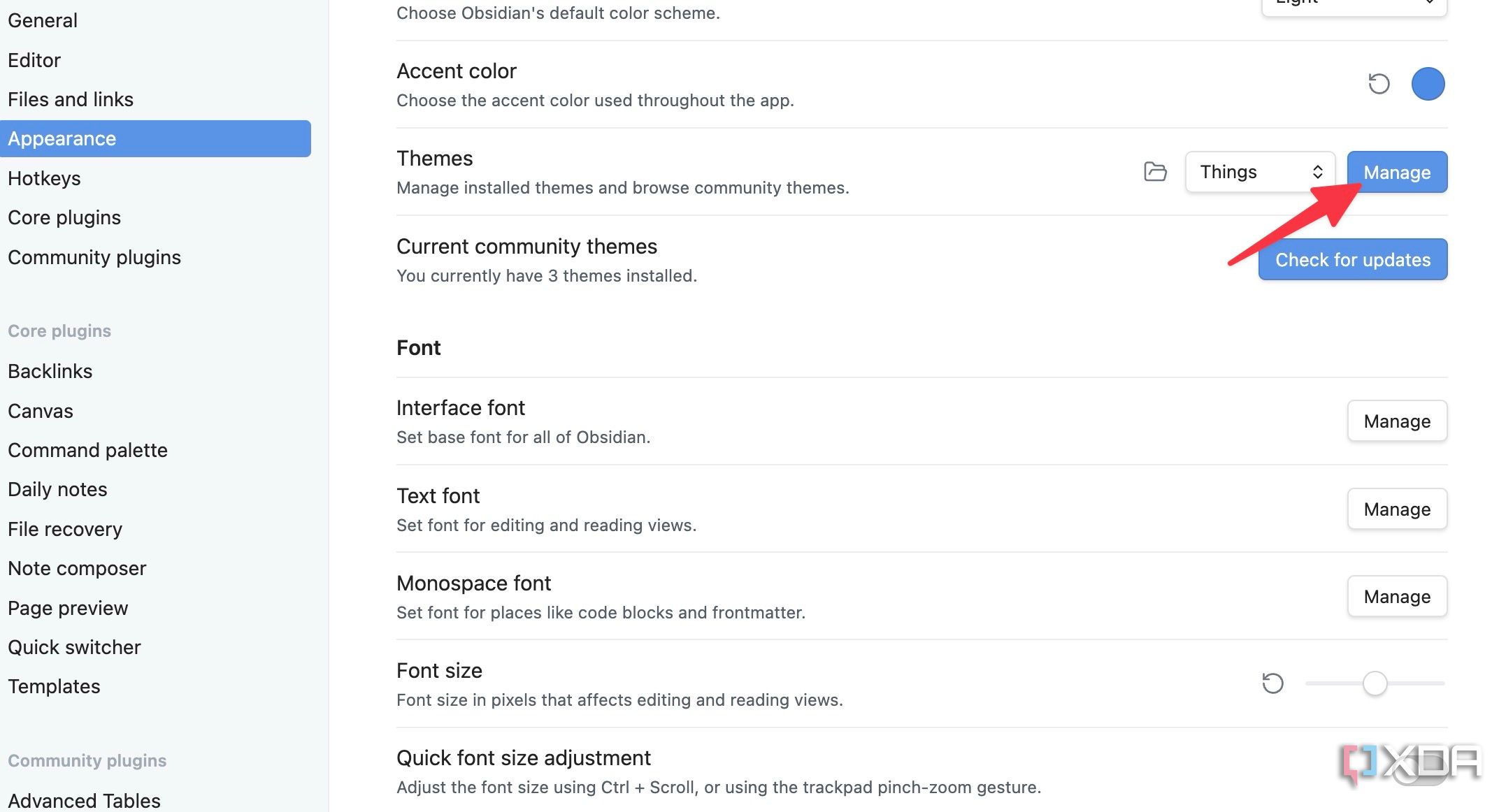Open the Things theme dropdown
This screenshot has width=1506, height=812.
point(1260,172)
